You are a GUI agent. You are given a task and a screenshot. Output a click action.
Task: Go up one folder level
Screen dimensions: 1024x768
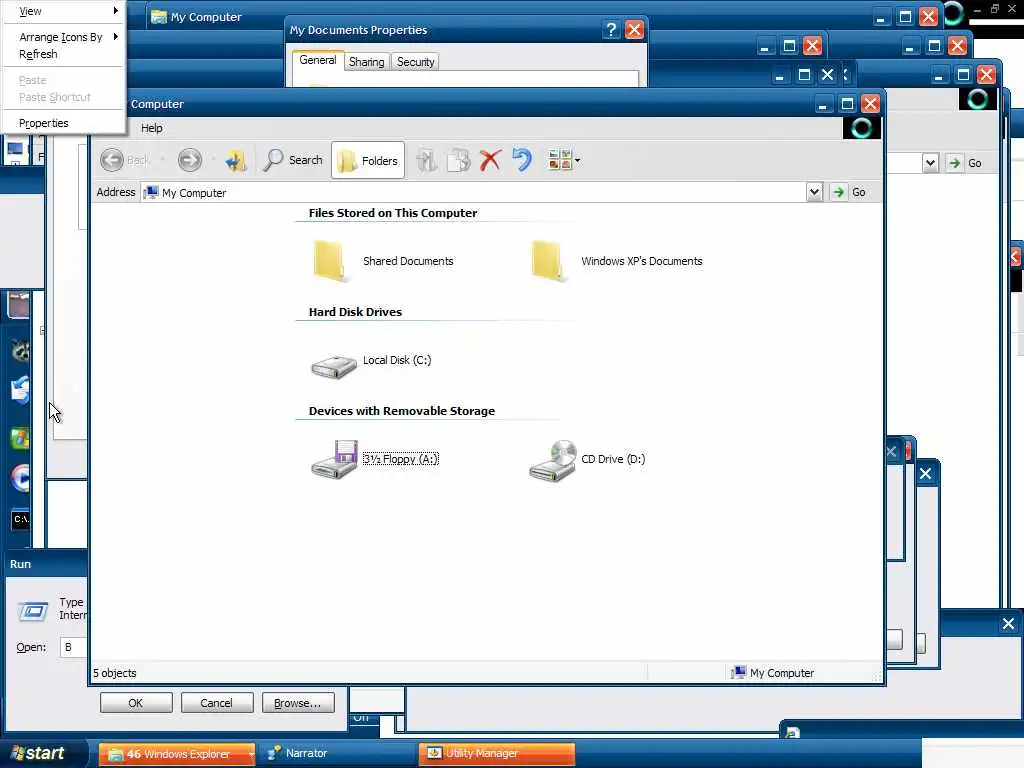236,160
